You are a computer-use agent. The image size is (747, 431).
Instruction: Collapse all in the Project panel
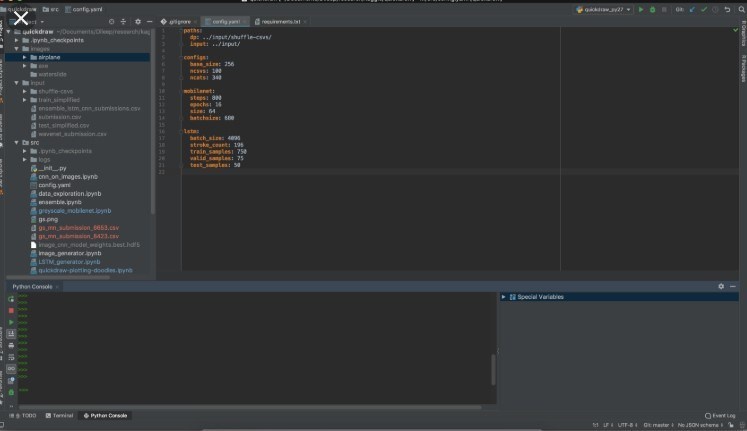pos(123,21)
